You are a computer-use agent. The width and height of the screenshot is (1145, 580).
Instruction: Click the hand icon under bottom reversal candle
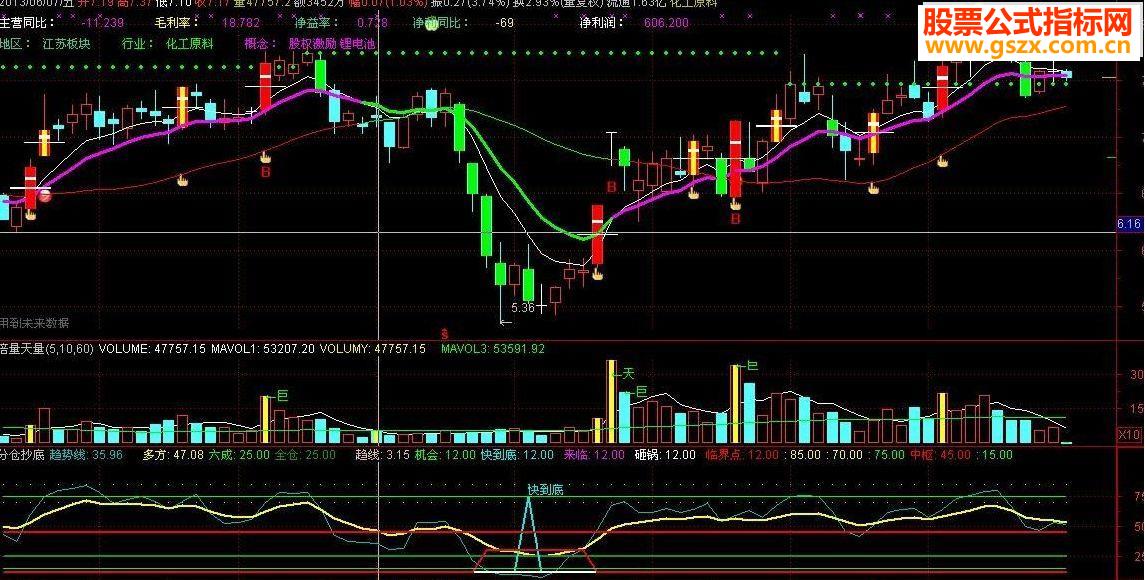(597, 275)
